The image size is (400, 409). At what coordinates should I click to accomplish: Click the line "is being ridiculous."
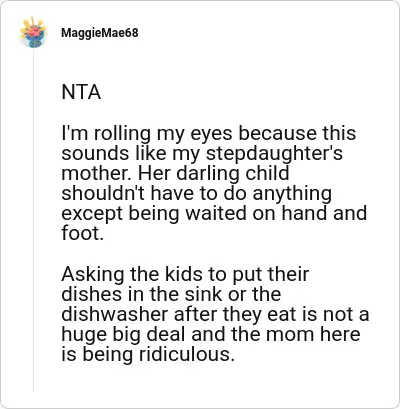pyautogui.click(x=147, y=354)
